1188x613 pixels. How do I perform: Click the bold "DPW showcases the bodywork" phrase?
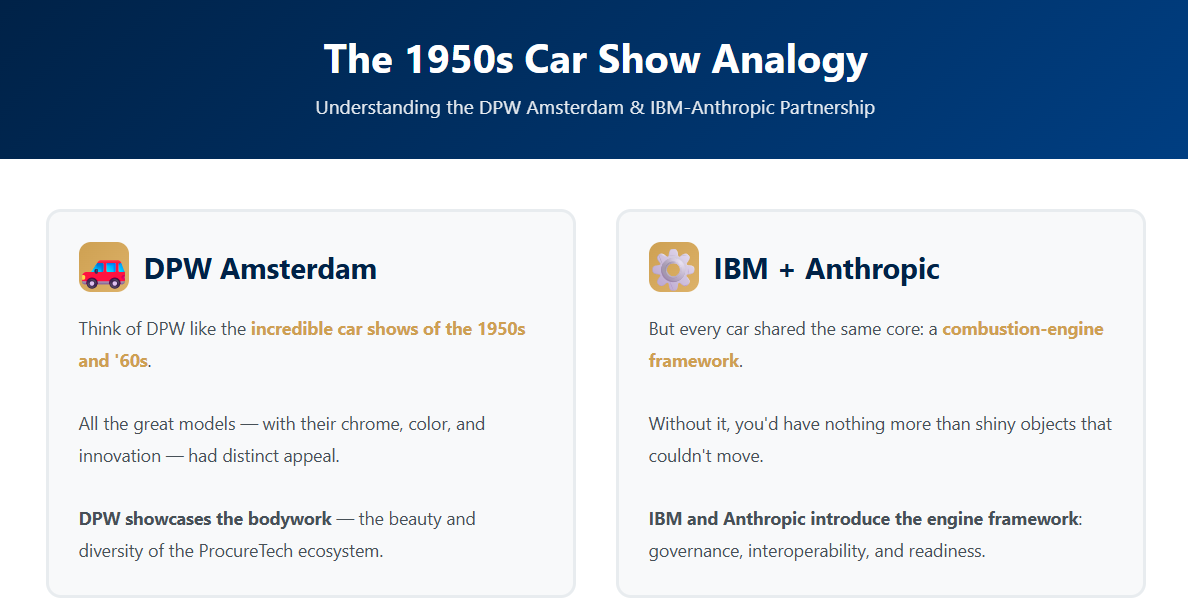[x=205, y=519]
